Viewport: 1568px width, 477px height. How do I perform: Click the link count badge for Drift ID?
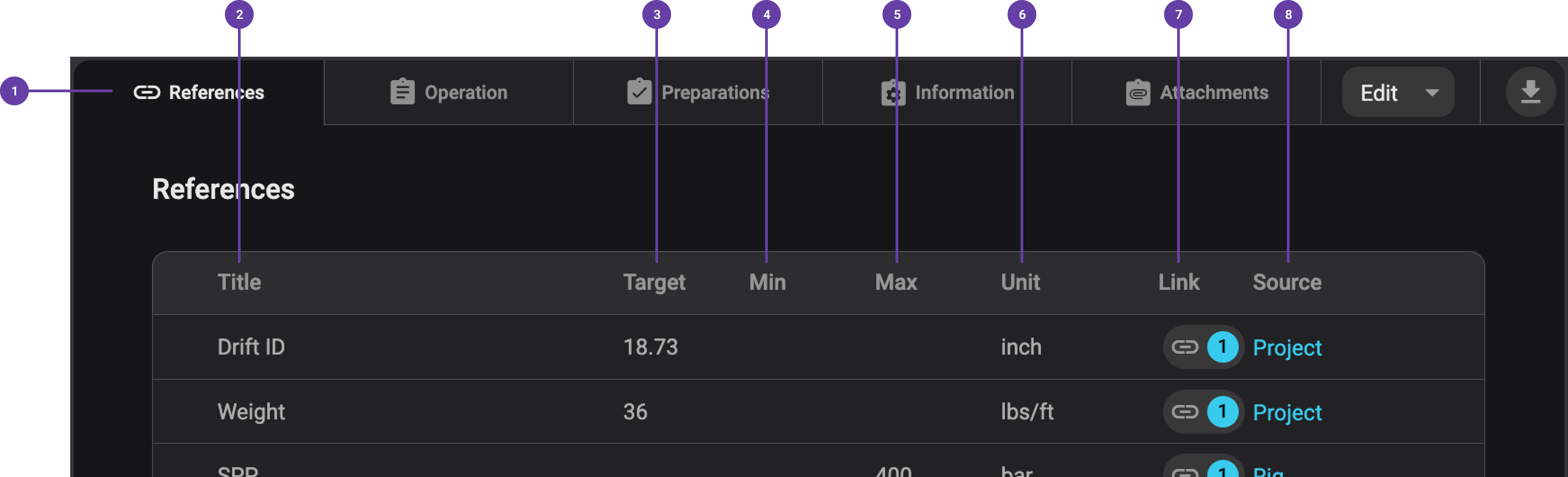(1222, 347)
